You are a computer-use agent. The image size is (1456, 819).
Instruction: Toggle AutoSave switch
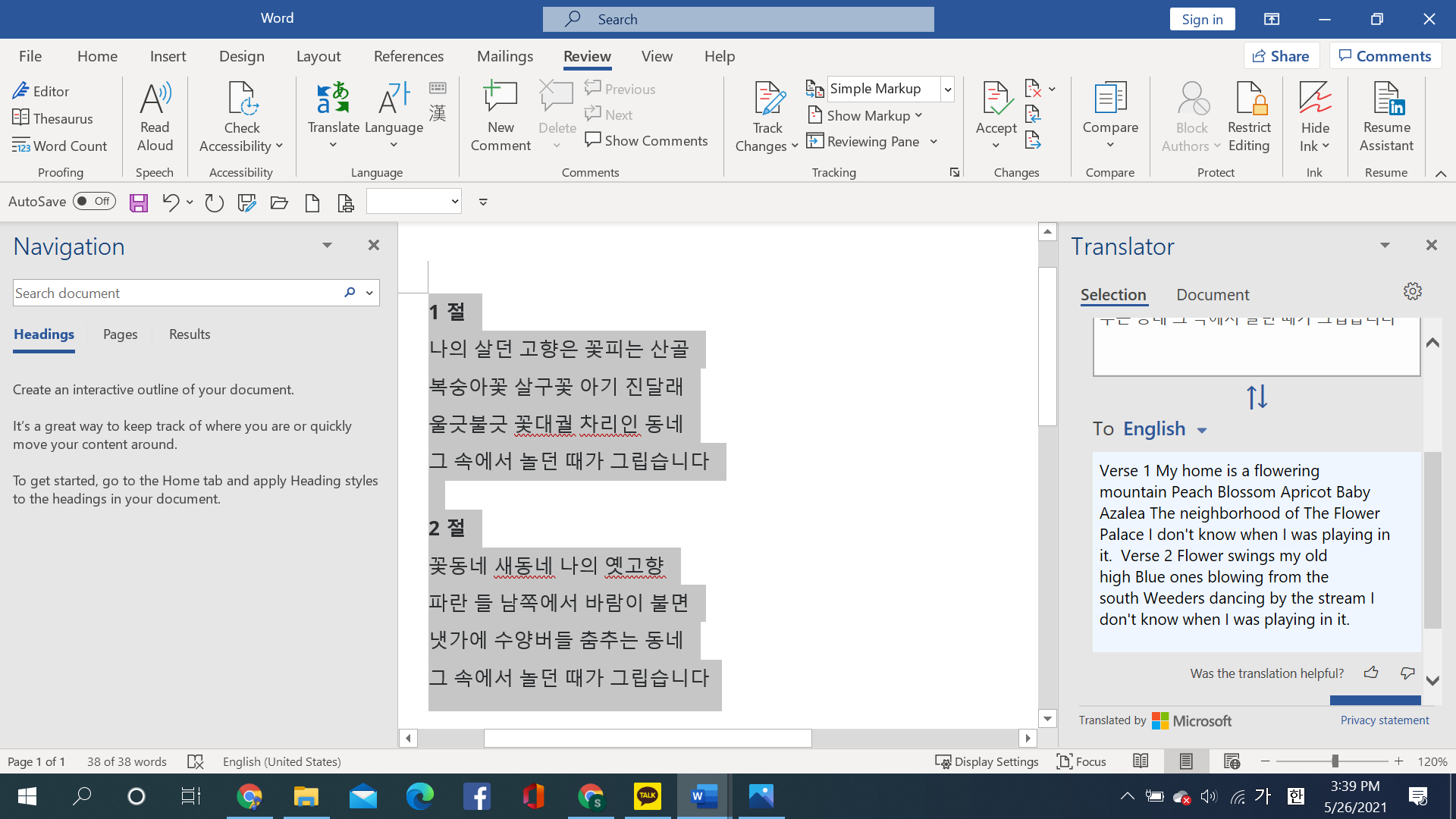94,201
